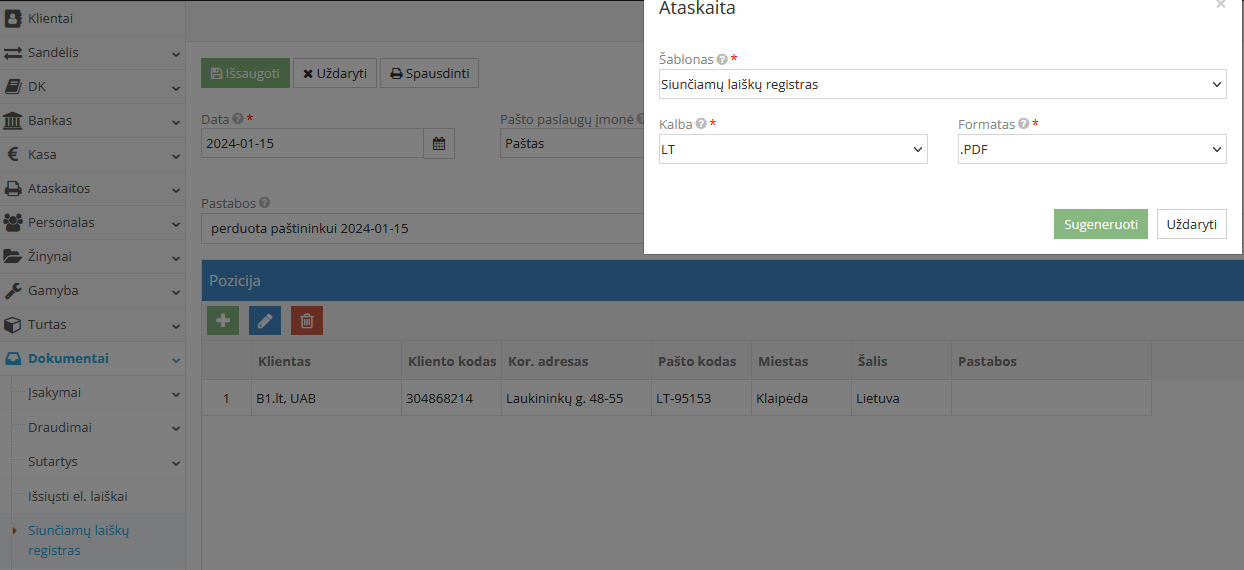Click the Pašto paslaugų įmonė field showing Paštas
This screenshot has height=570, width=1244.
572,143
